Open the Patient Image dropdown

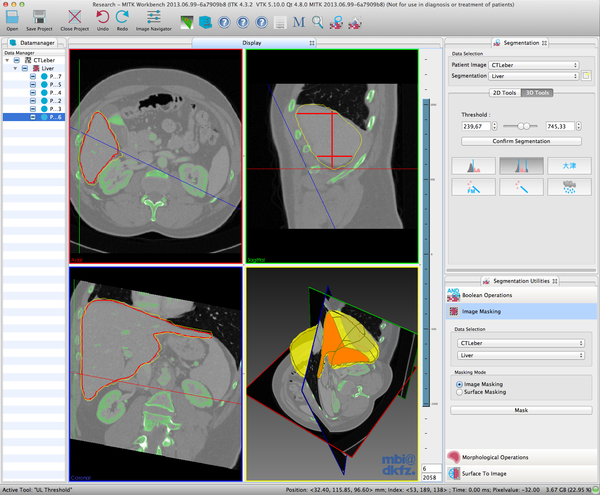[x=534, y=65]
